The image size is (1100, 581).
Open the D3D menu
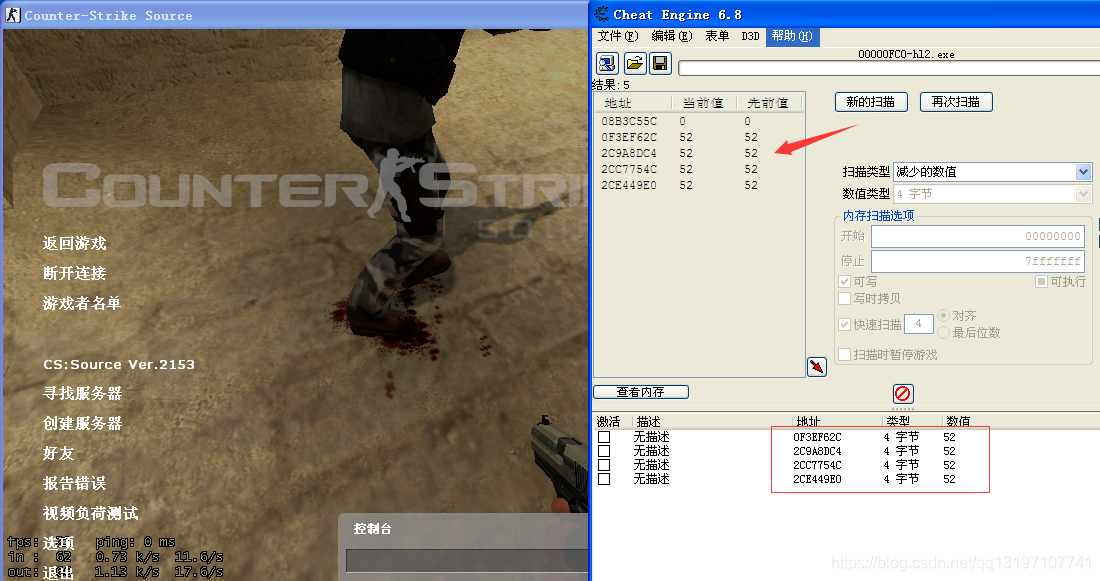[x=750, y=36]
